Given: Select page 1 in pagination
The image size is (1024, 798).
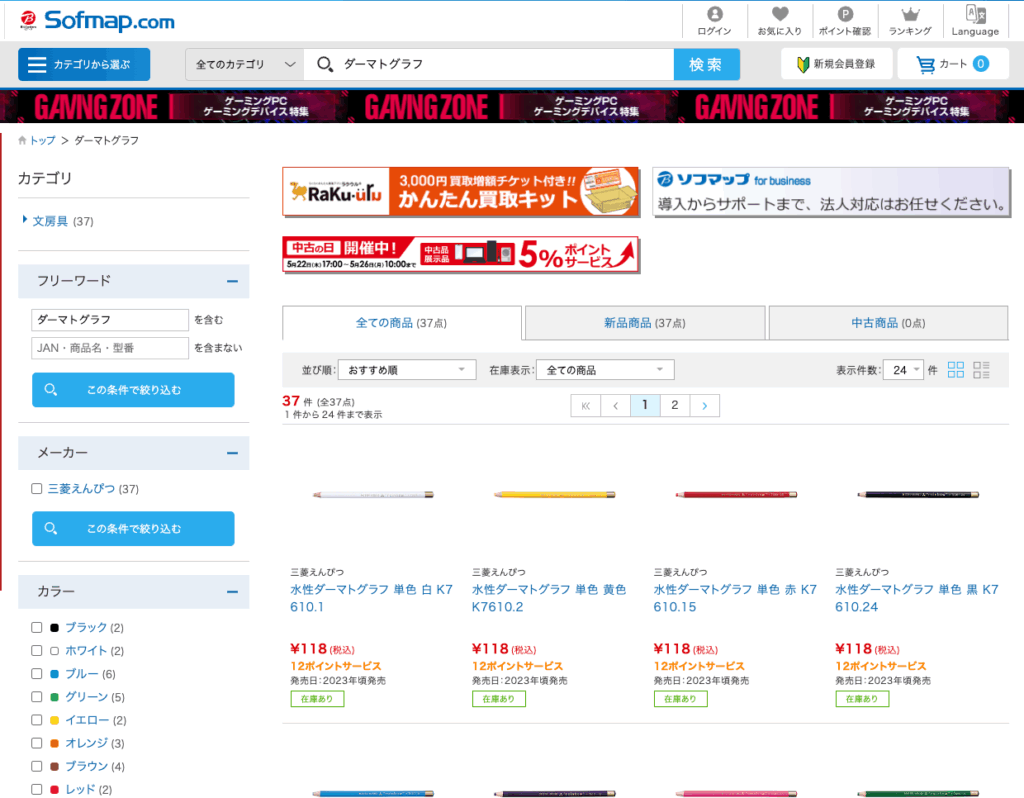Looking at the screenshot, I should click(x=645, y=406).
